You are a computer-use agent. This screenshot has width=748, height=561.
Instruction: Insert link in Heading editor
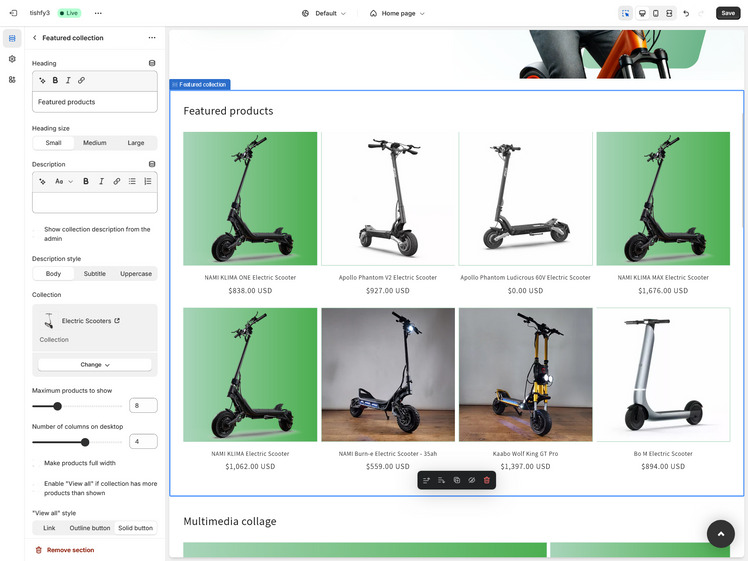tap(82, 81)
